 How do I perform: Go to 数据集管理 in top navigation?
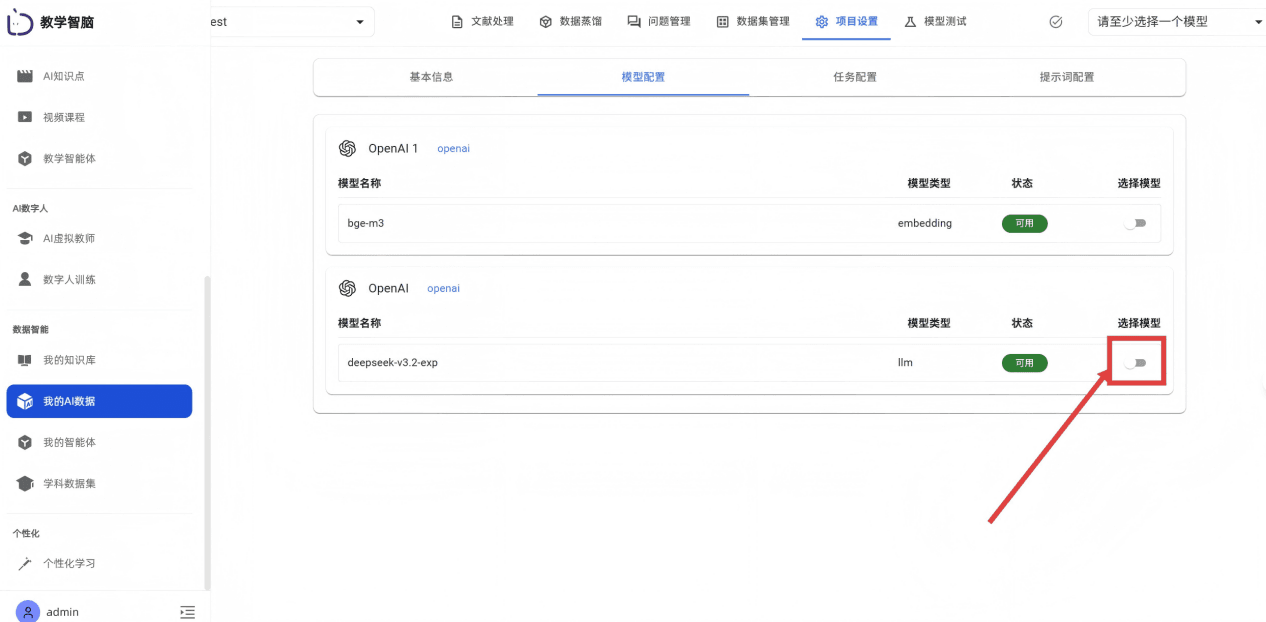[753, 21]
